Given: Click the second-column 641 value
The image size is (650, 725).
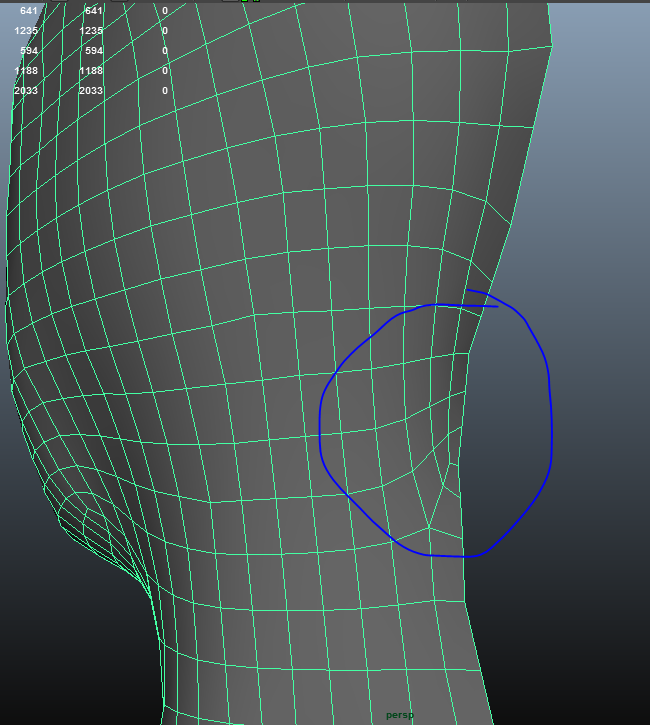Looking at the screenshot, I should (94, 11).
